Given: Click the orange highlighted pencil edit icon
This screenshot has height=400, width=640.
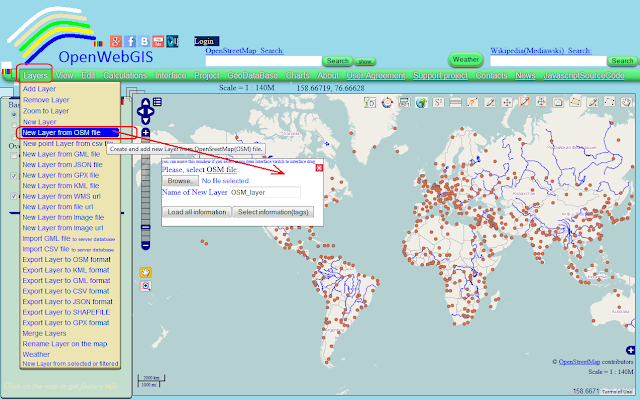Looking at the screenshot, I should click(x=524, y=102).
